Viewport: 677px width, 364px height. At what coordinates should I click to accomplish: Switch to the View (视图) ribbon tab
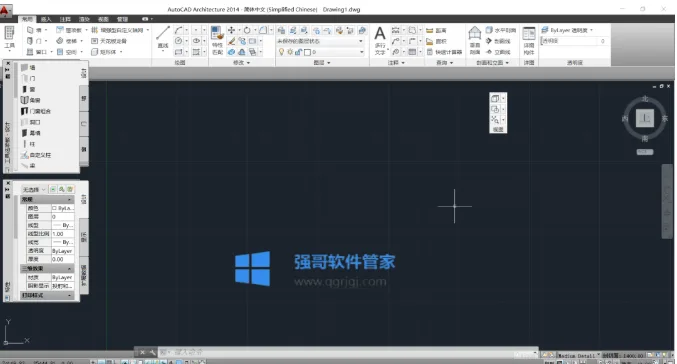tap(103, 19)
